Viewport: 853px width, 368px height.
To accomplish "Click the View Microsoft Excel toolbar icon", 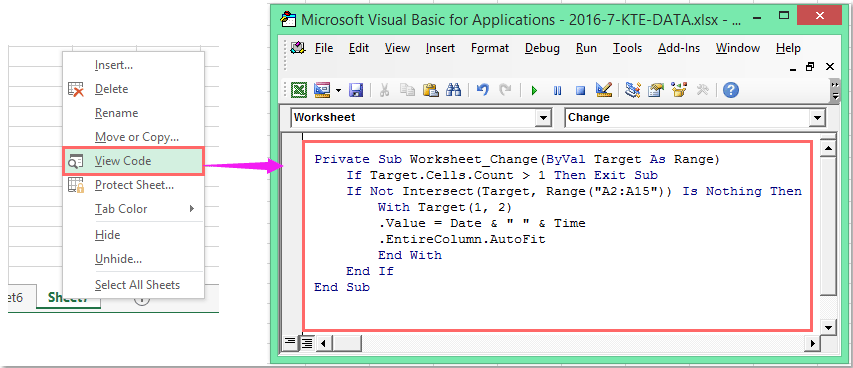I will click(x=298, y=90).
